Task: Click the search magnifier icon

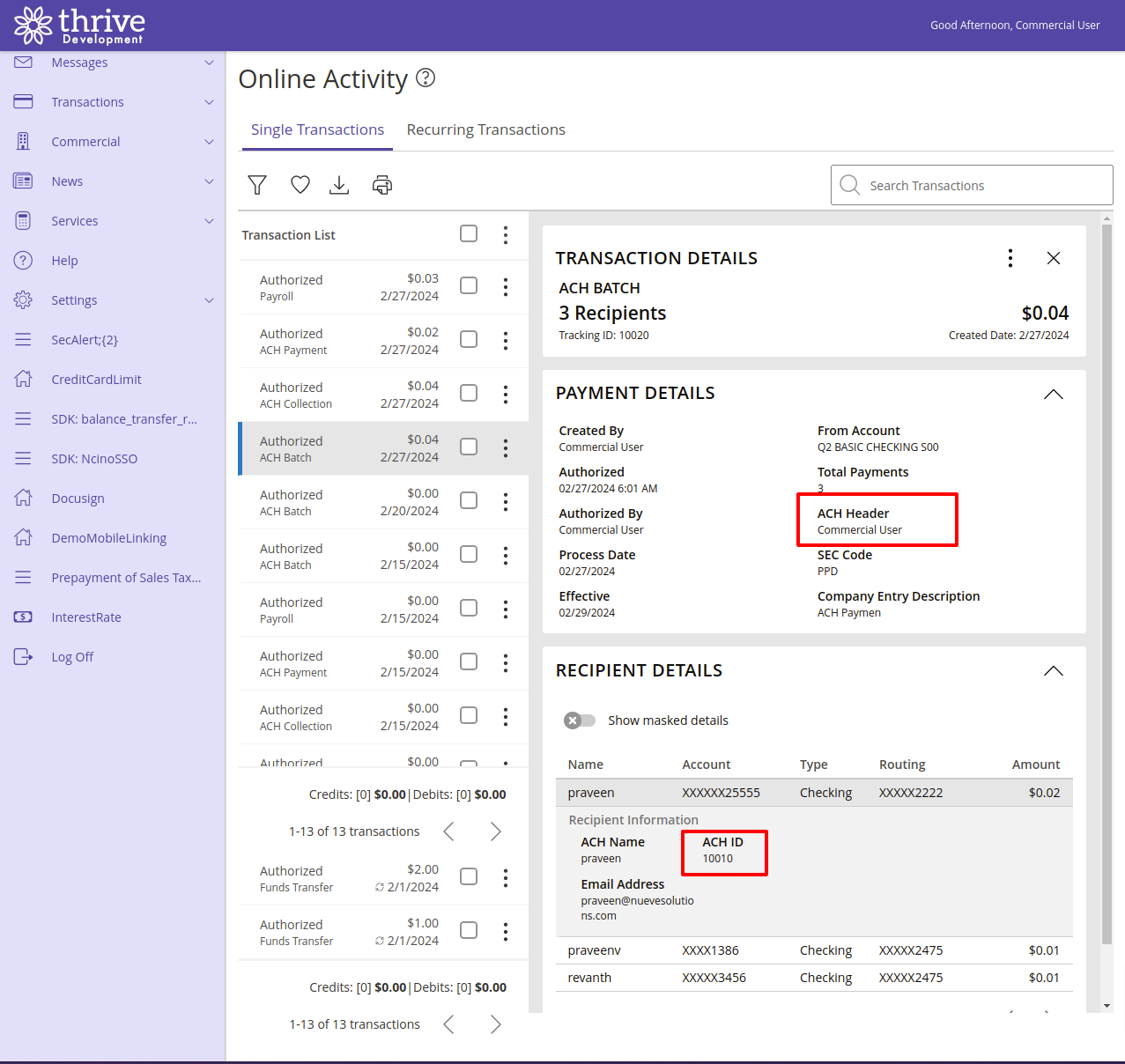Action: pos(849,185)
